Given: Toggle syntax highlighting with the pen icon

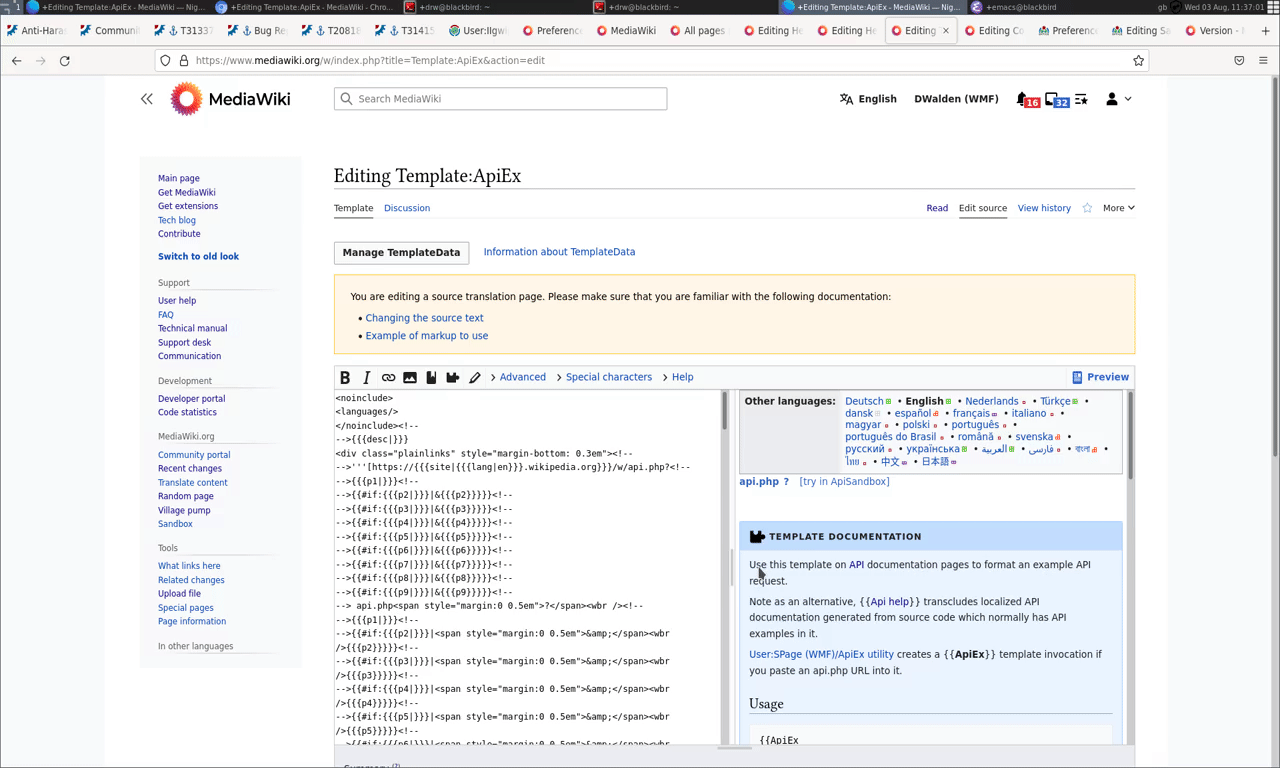Looking at the screenshot, I should click(475, 377).
